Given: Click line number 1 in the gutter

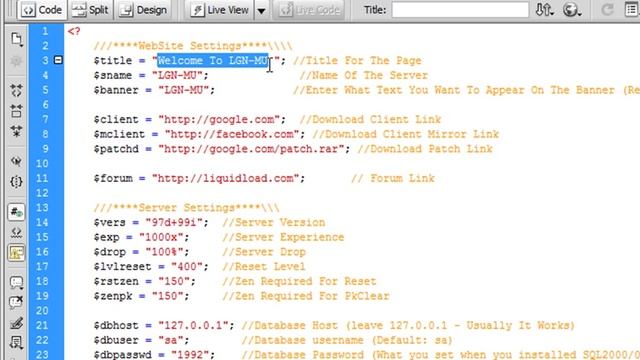Looking at the screenshot, I should click(45, 31).
